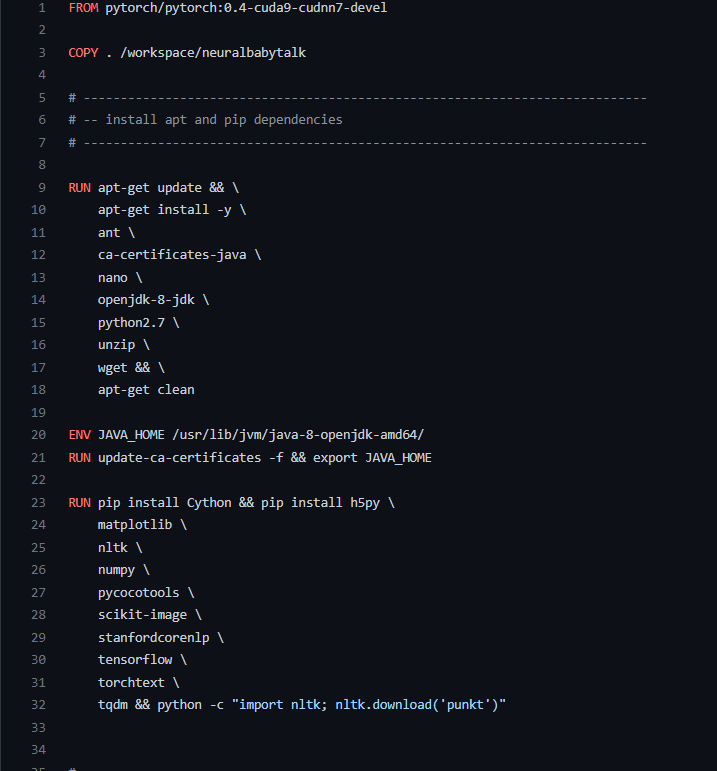Click the RUN keyword on line 21
Viewport: 717px width, 771px height.
(x=80, y=458)
